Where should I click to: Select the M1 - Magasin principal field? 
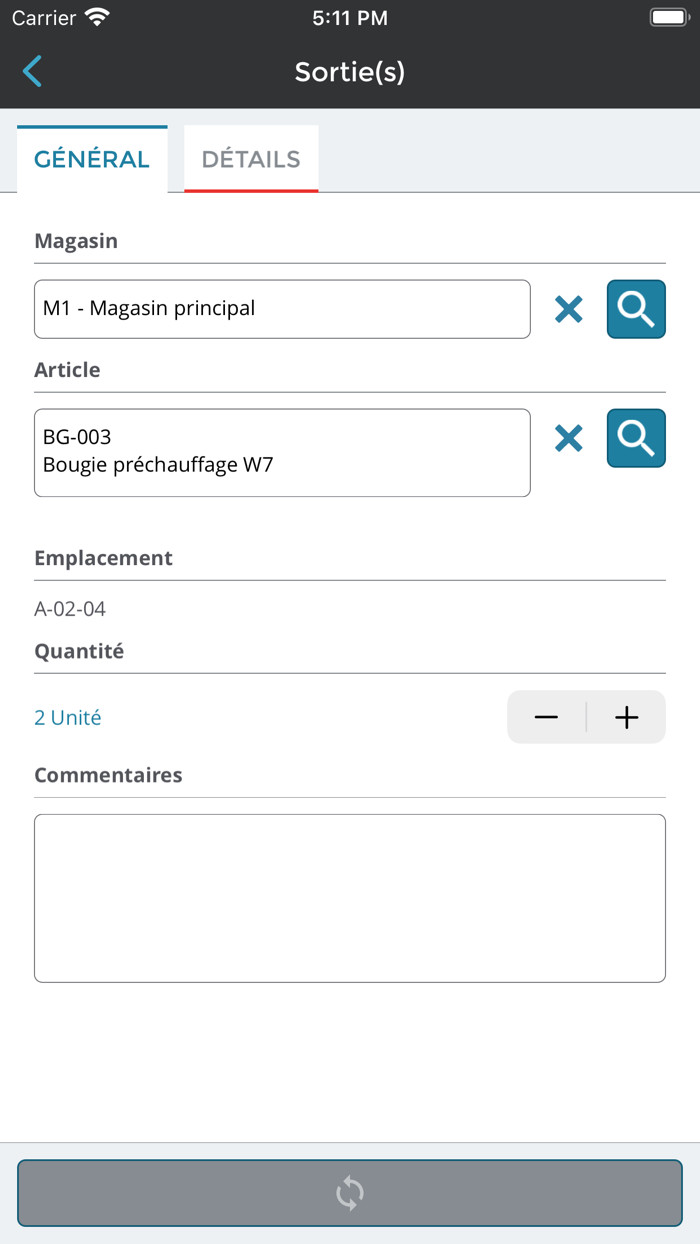(282, 309)
